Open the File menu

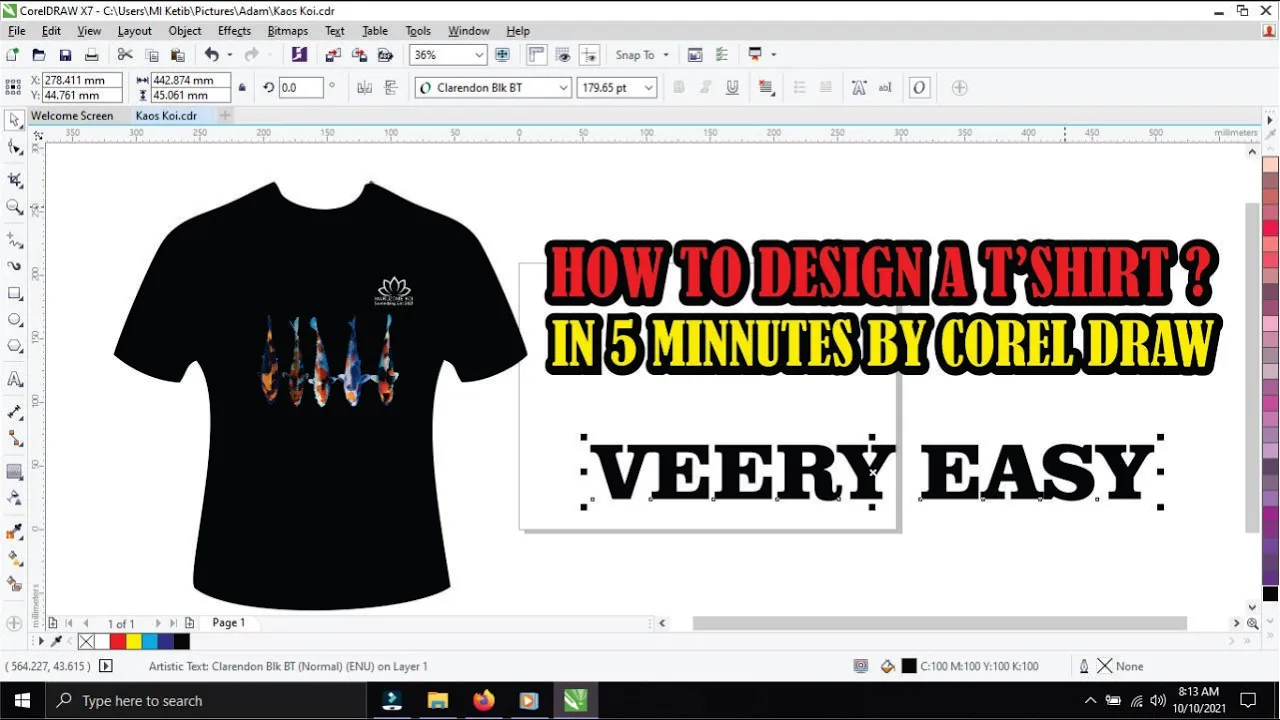click(16, 31)
